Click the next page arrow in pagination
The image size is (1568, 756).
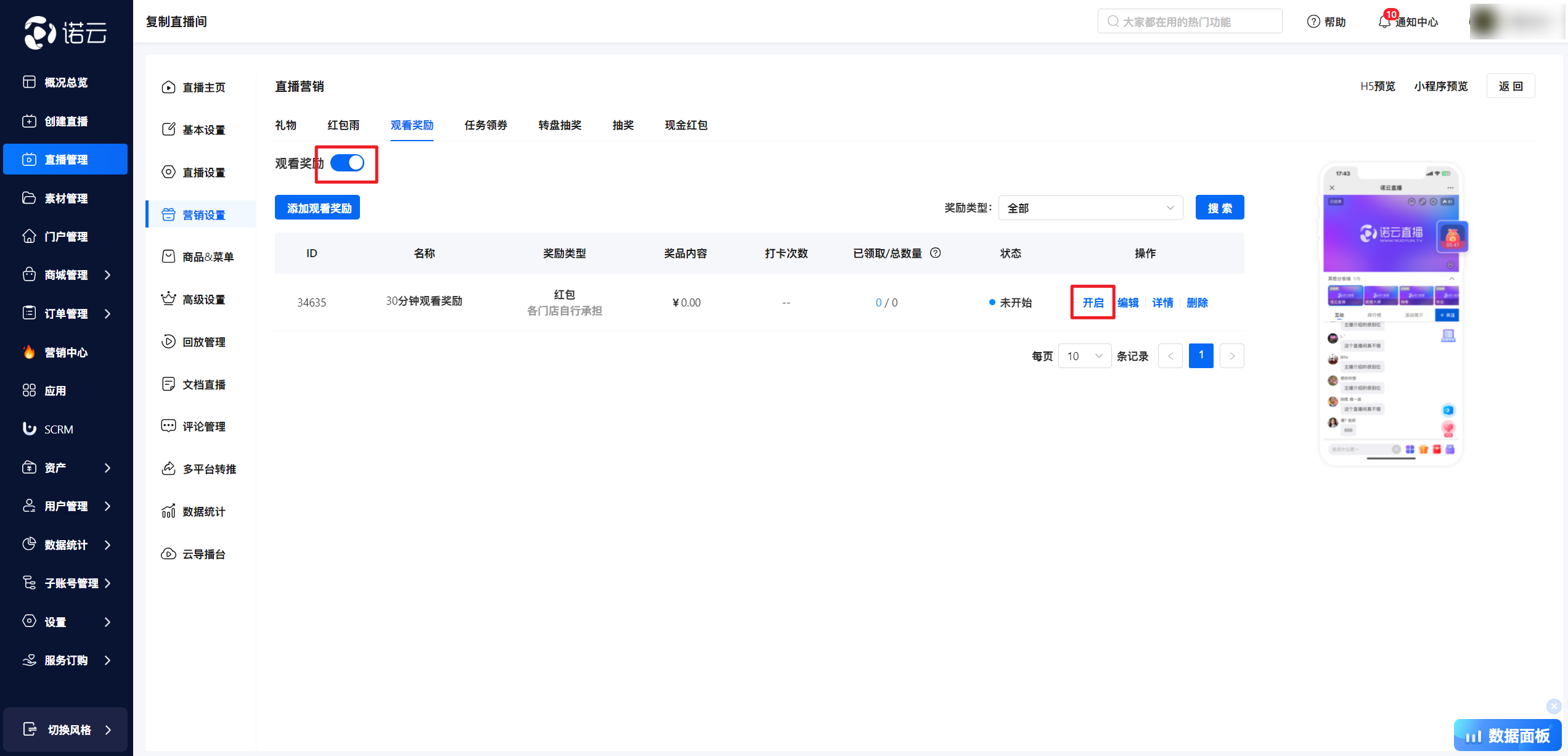[x=1231, y=356]
